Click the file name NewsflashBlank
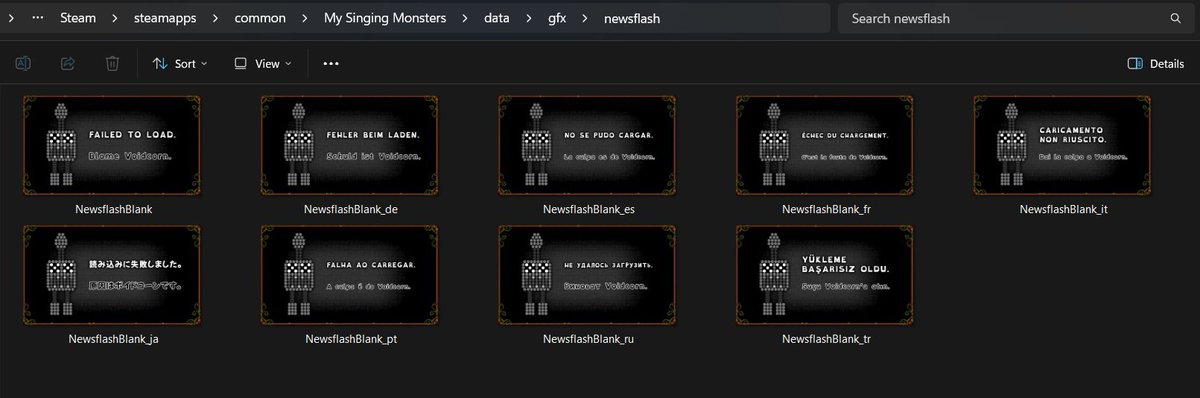Screen dimensions: 1200x398 (x=113, y=210)
